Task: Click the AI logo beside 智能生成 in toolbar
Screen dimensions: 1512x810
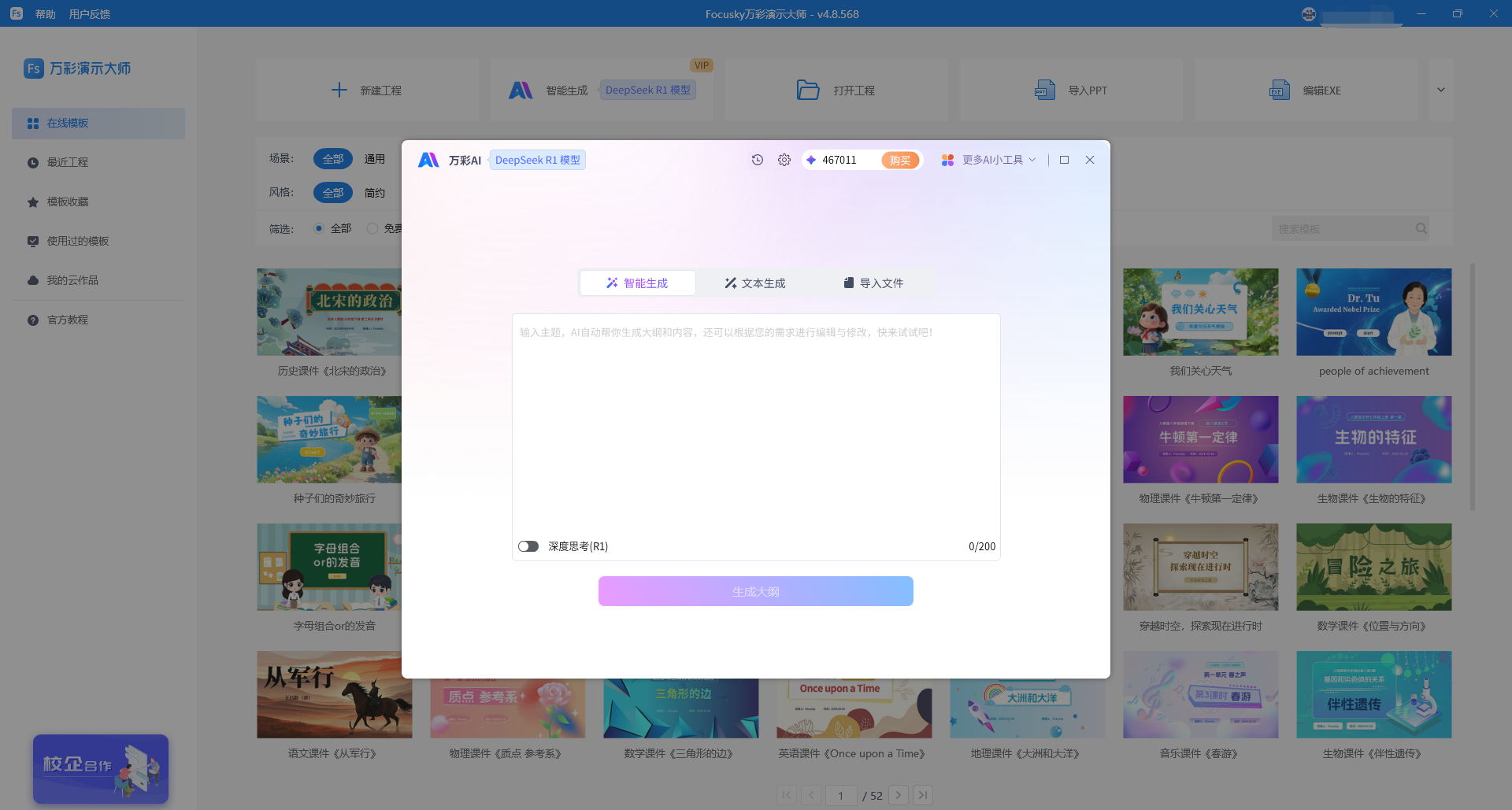Action: [x=521, y=90]
